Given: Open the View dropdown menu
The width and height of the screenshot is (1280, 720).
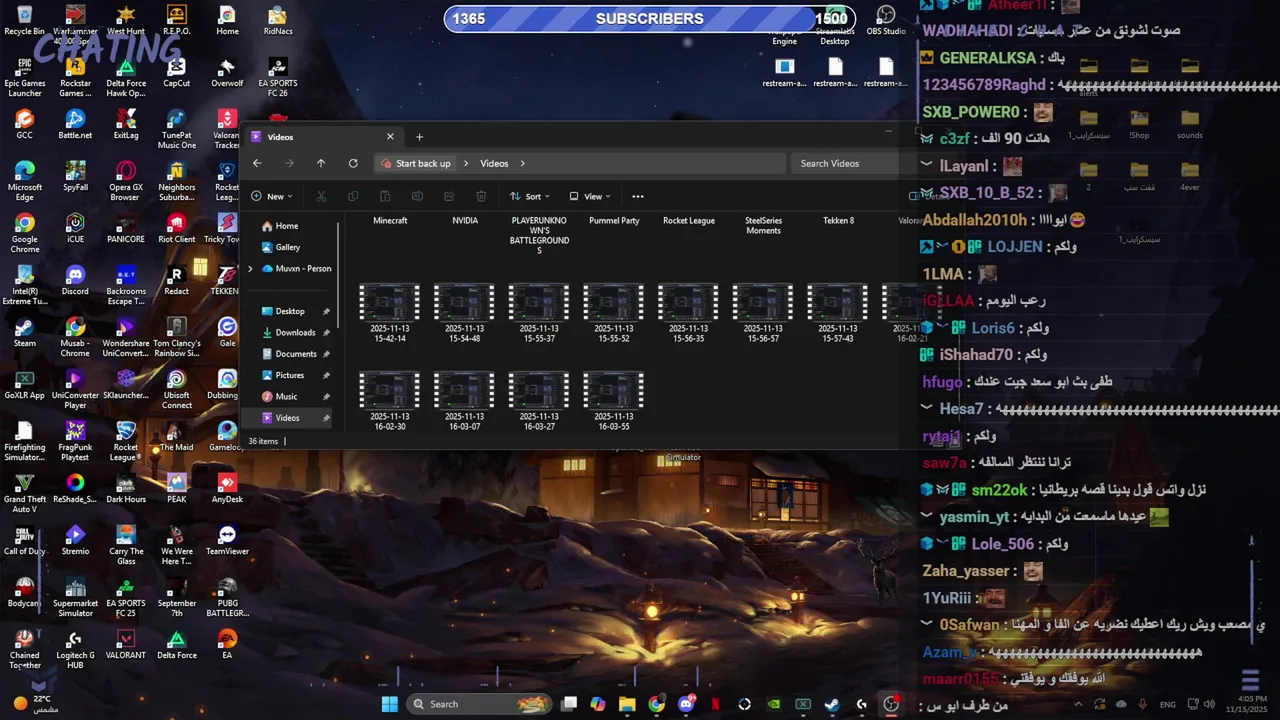Looking at the screenshot, I should pyautogui.click(x=590, y=196).
